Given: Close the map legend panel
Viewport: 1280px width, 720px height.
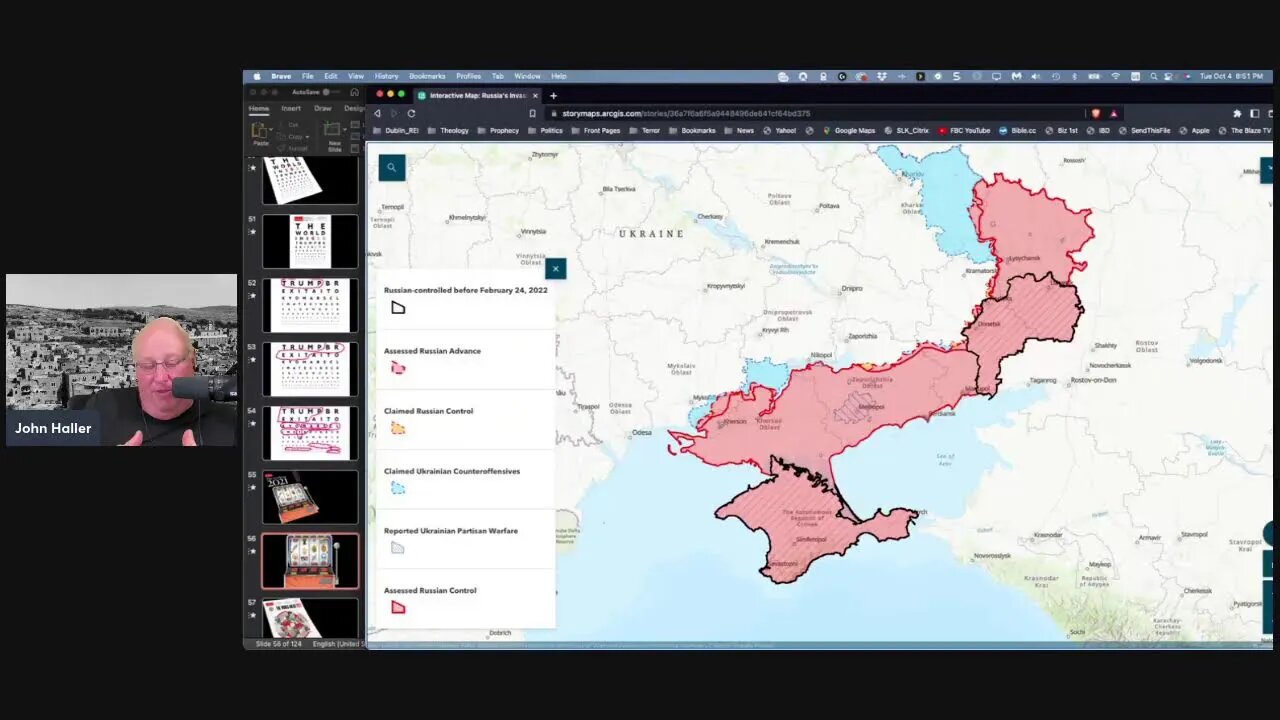Looking at the screenshot, I should pyautogui.click(x=555, y=268).
